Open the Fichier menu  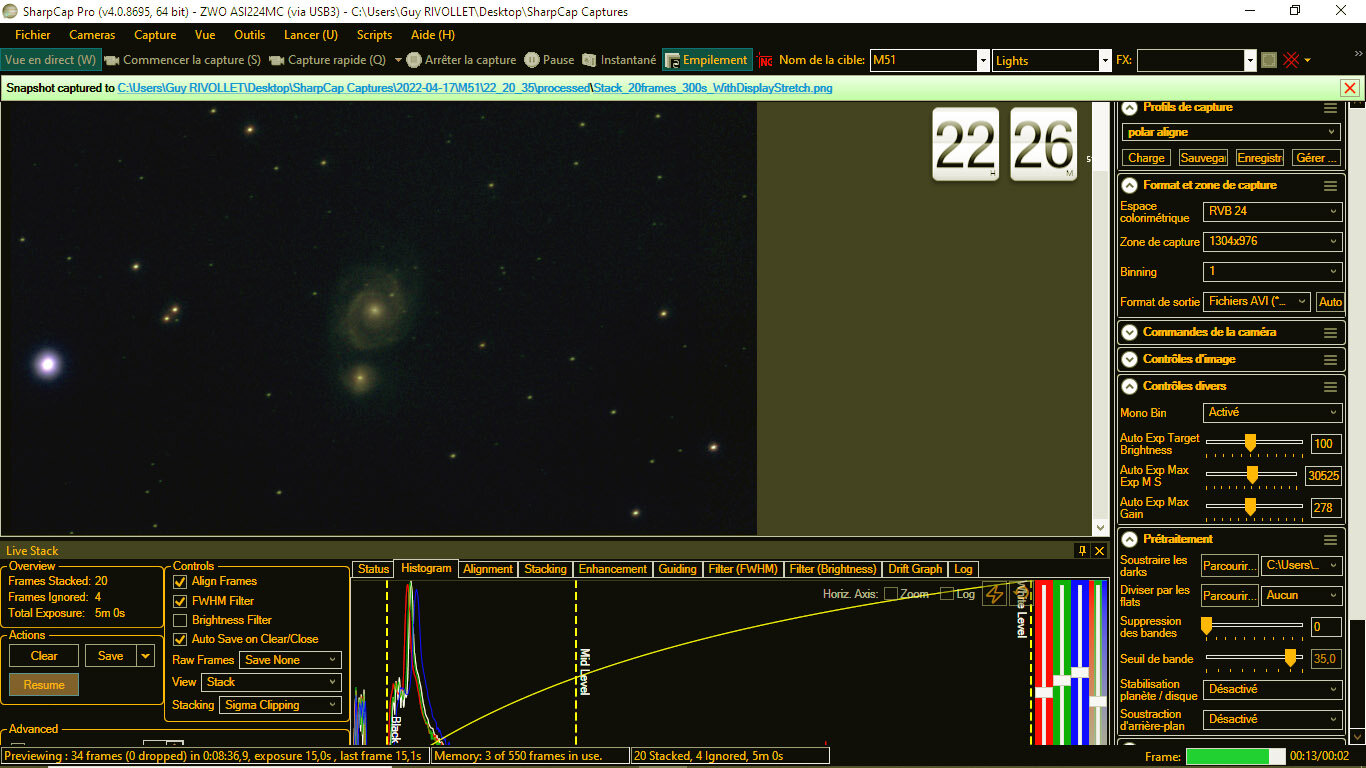[33, 35]
